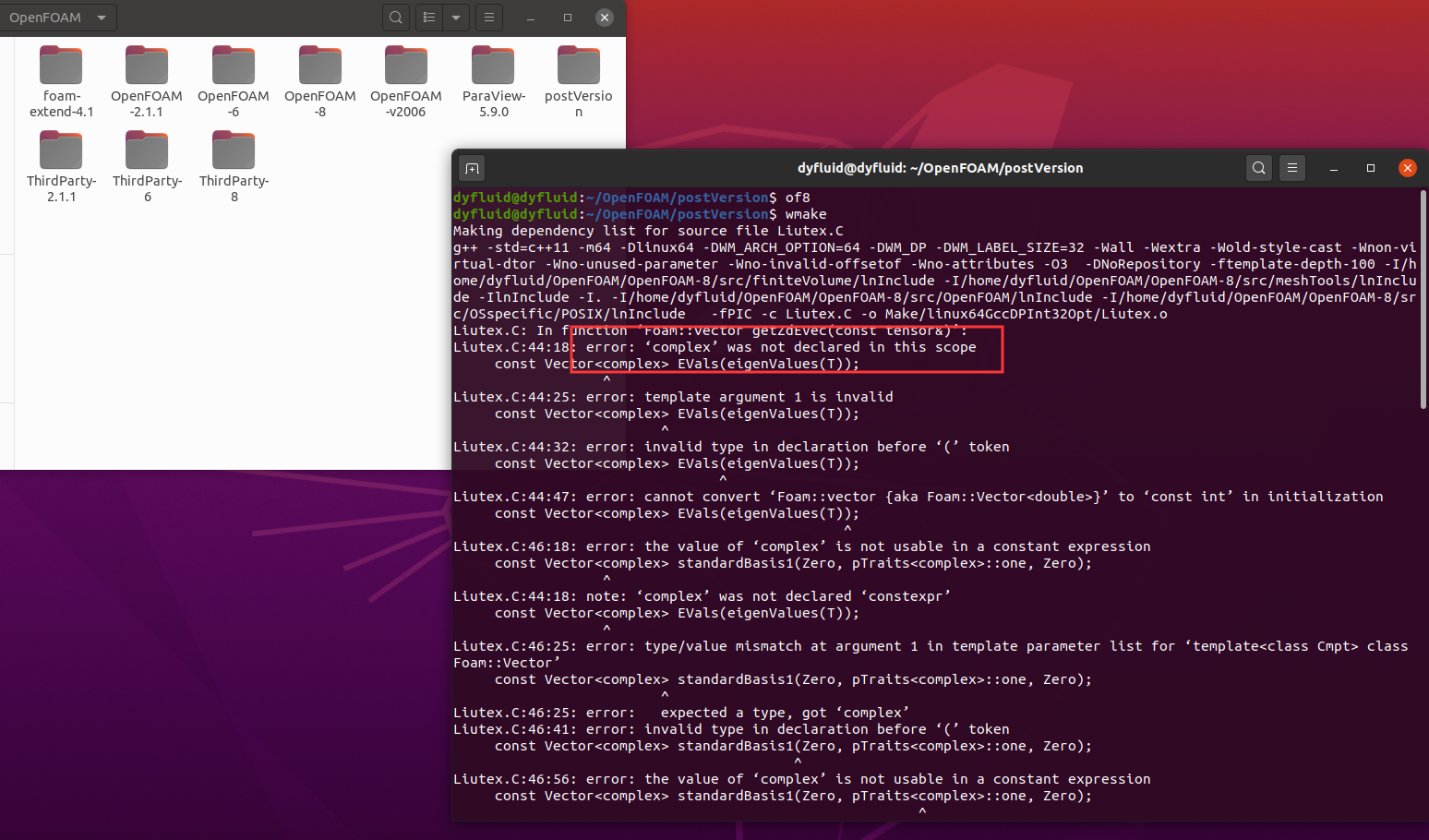Open the ThirdParty-8 folder
This screenshot has height=840, width=1429.
click(x=234, y=167)
